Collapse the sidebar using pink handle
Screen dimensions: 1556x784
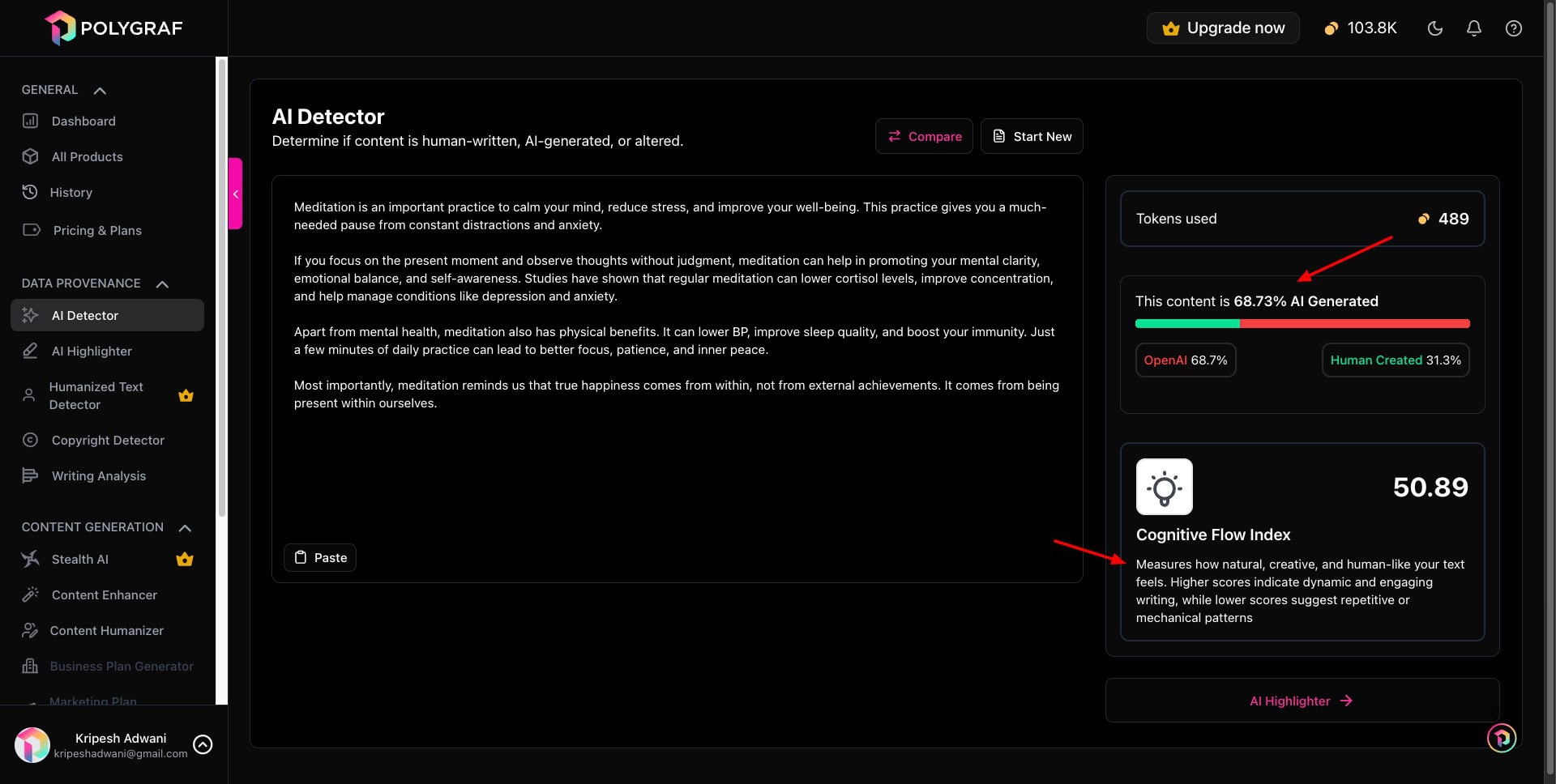tap(235, 194)
